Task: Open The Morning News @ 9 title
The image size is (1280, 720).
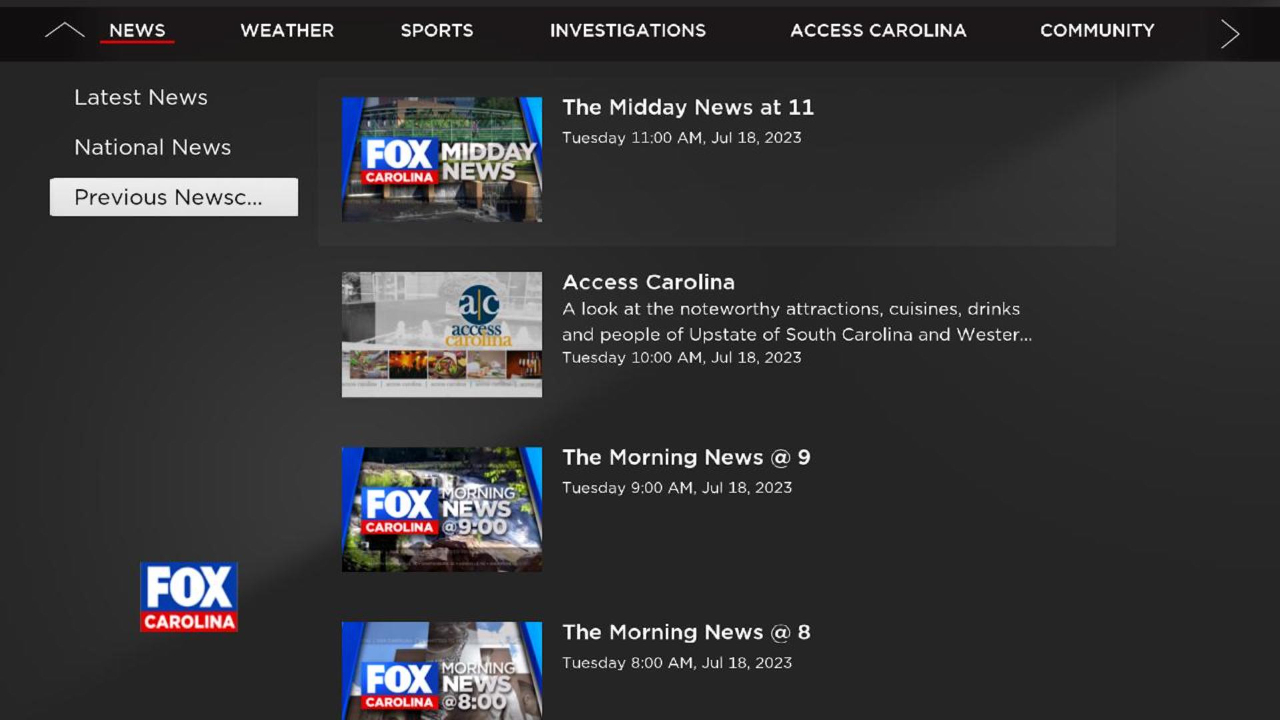Action: click(686, 457)
